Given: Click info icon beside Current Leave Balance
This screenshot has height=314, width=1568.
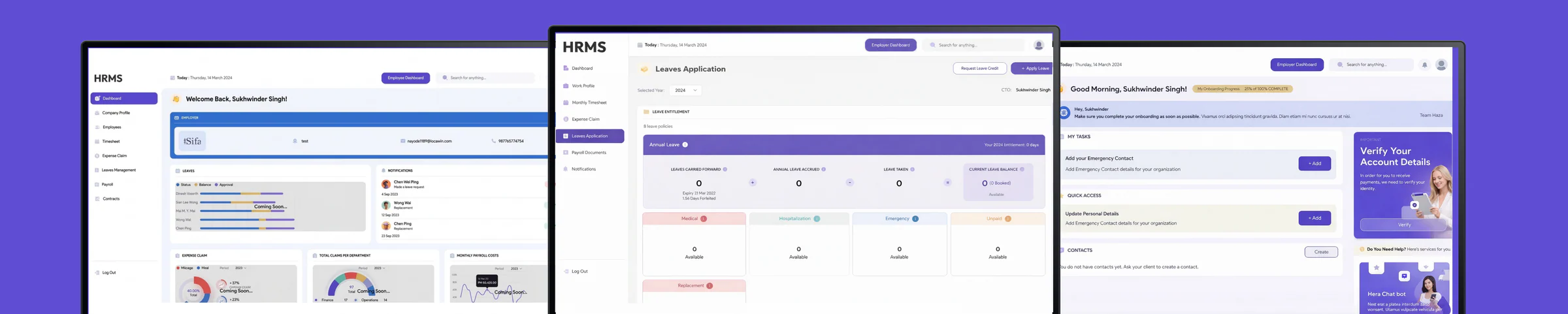Looking at the screenshot, I should [1022, 170].
